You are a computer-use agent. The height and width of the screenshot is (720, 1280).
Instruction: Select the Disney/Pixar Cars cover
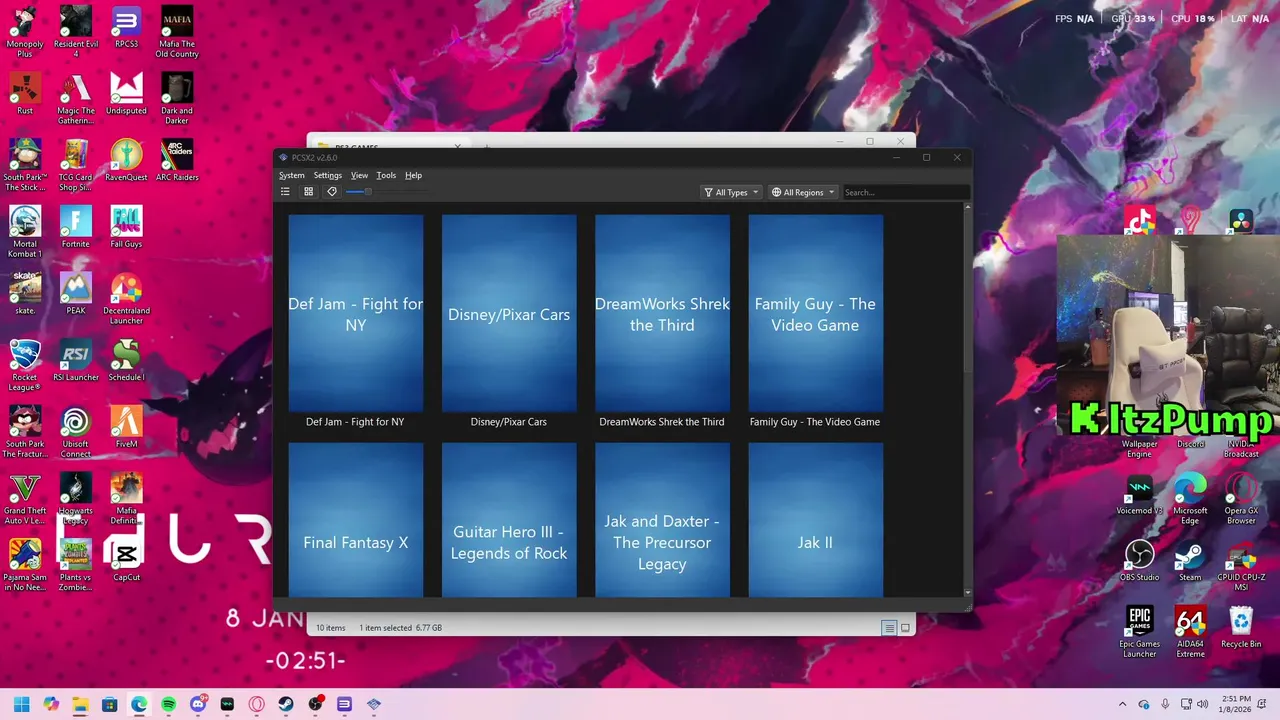(509, 313)
